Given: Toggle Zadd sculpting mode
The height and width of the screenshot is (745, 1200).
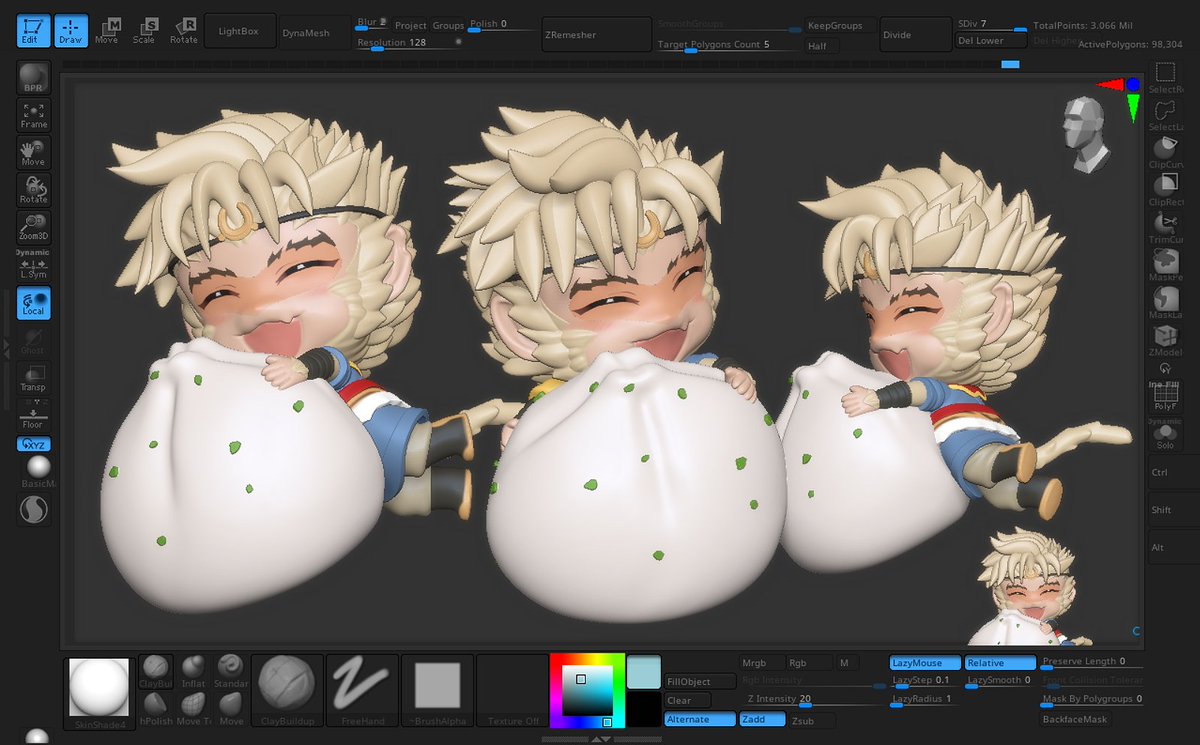Looking at the screenshot, I should click(762, 720).
